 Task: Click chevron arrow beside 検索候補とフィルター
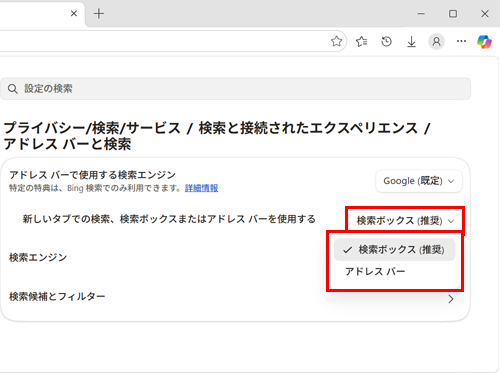click(x=451, y=299)
